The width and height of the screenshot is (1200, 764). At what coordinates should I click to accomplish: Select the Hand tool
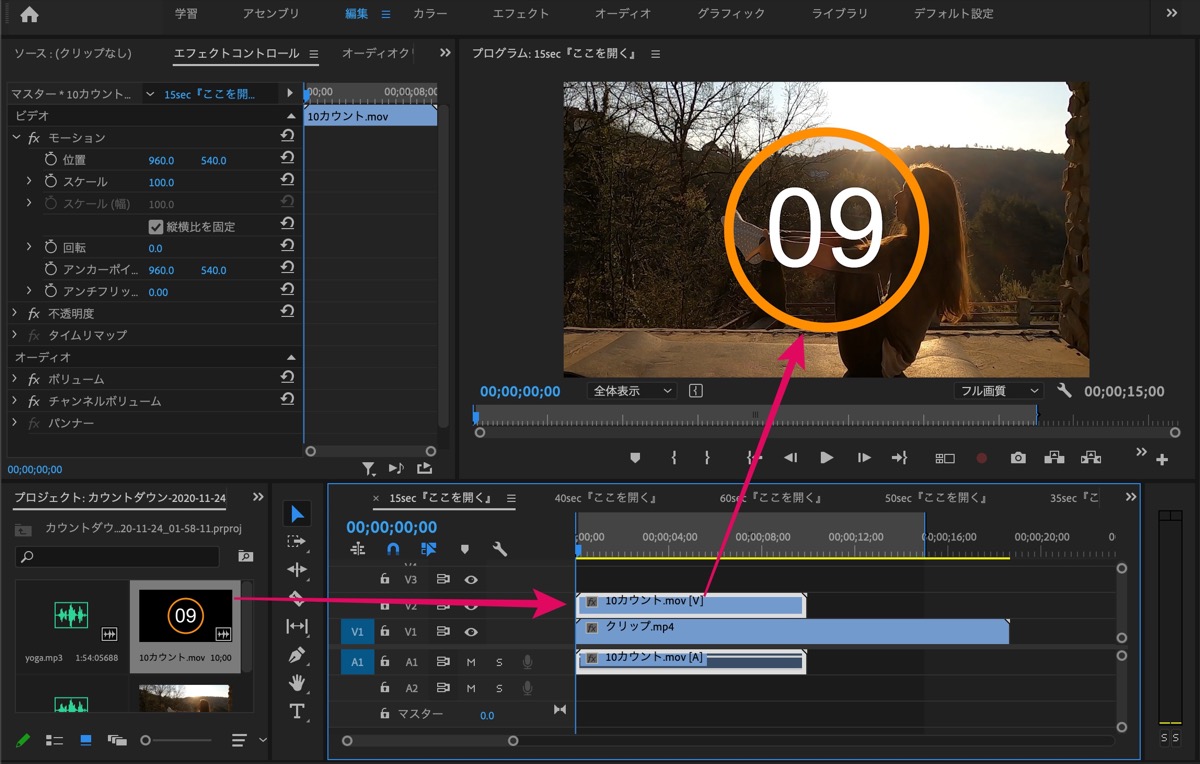[297, 683]
